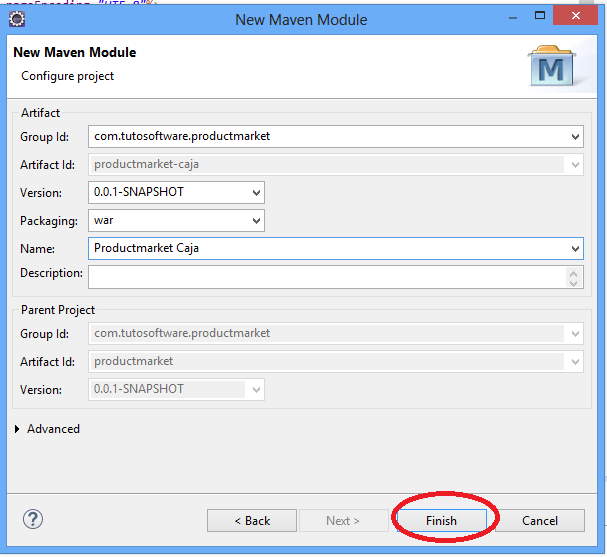Click the 'Description:' label
This screenshot has width=607, height=557.
[51, 273]
